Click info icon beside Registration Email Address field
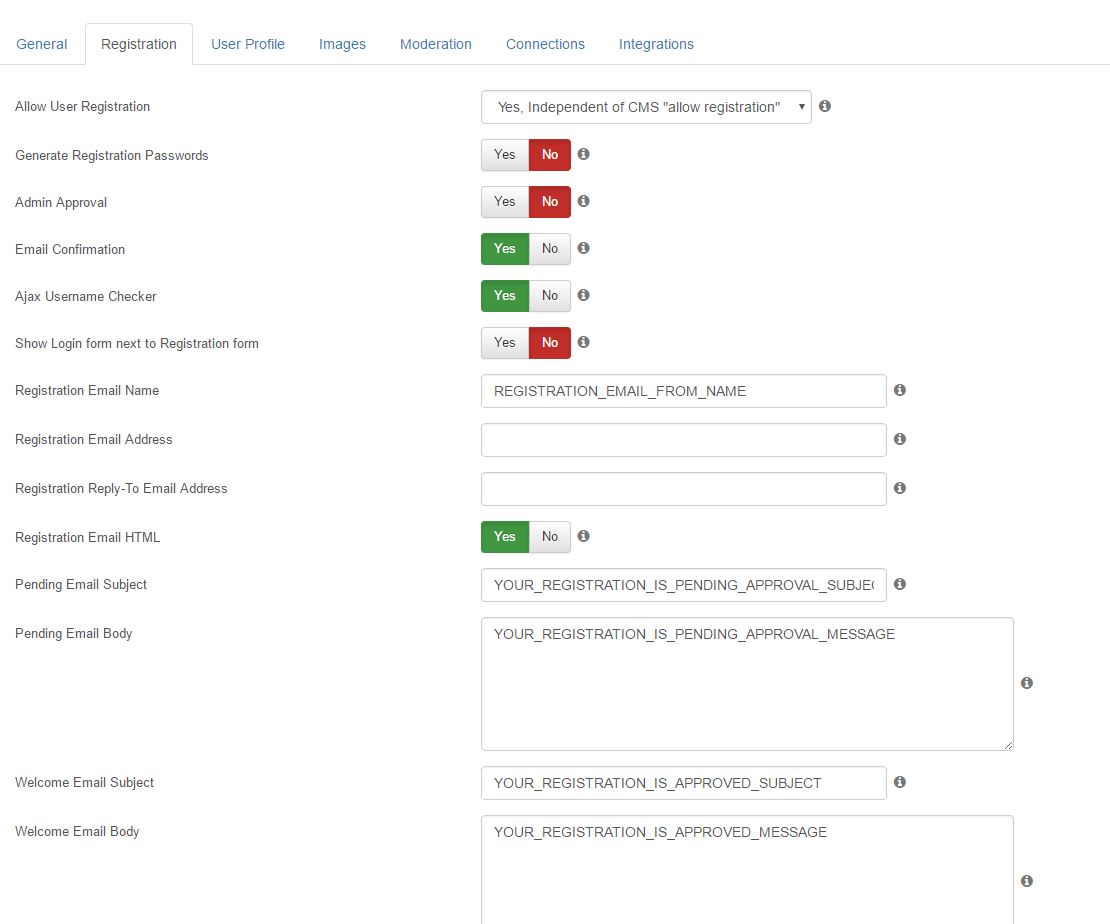This screenshot has width=1110, height=924. tap(900, 439)
